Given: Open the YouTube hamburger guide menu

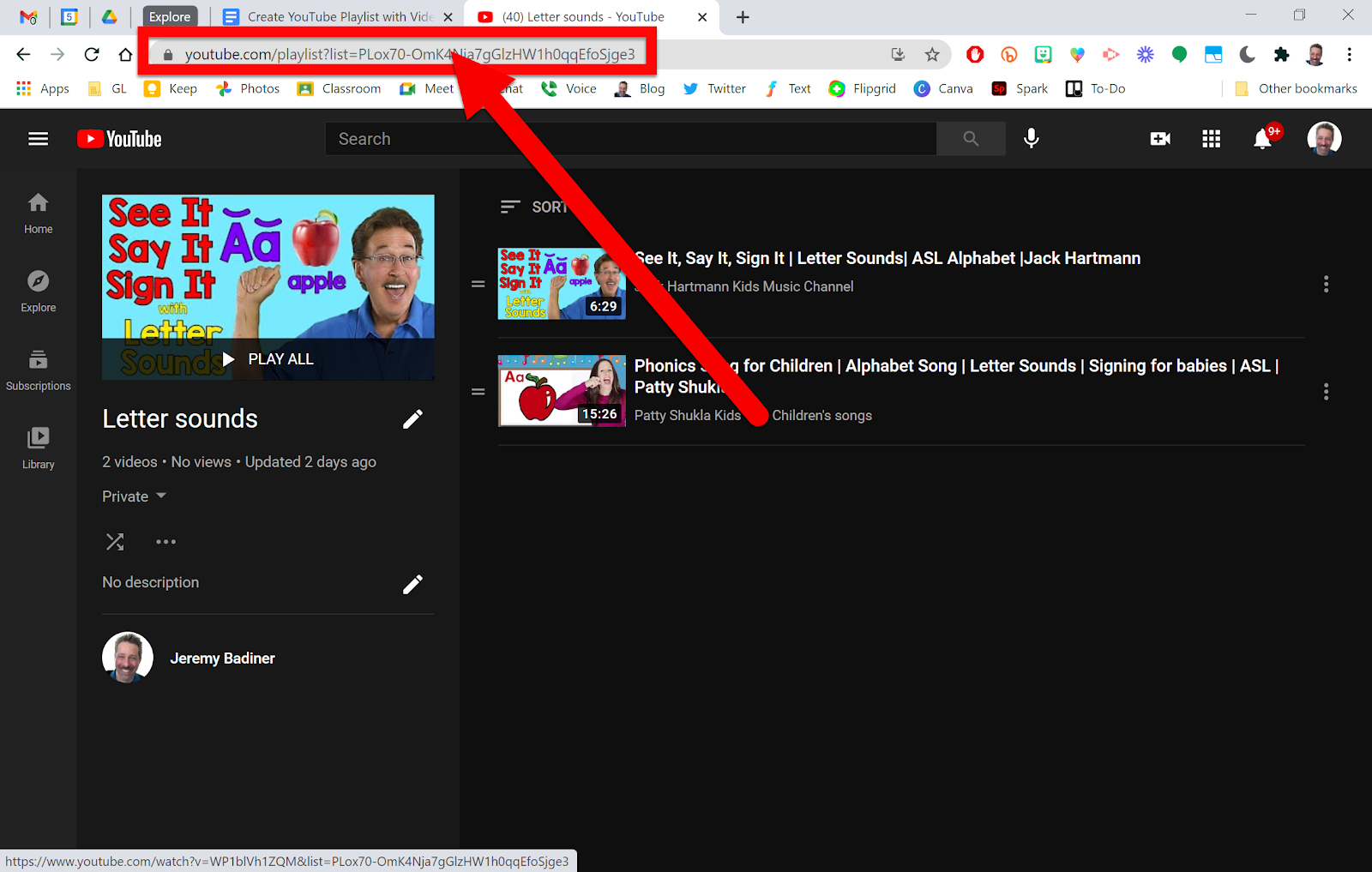Looking at the screenshot, I should 39,139.
